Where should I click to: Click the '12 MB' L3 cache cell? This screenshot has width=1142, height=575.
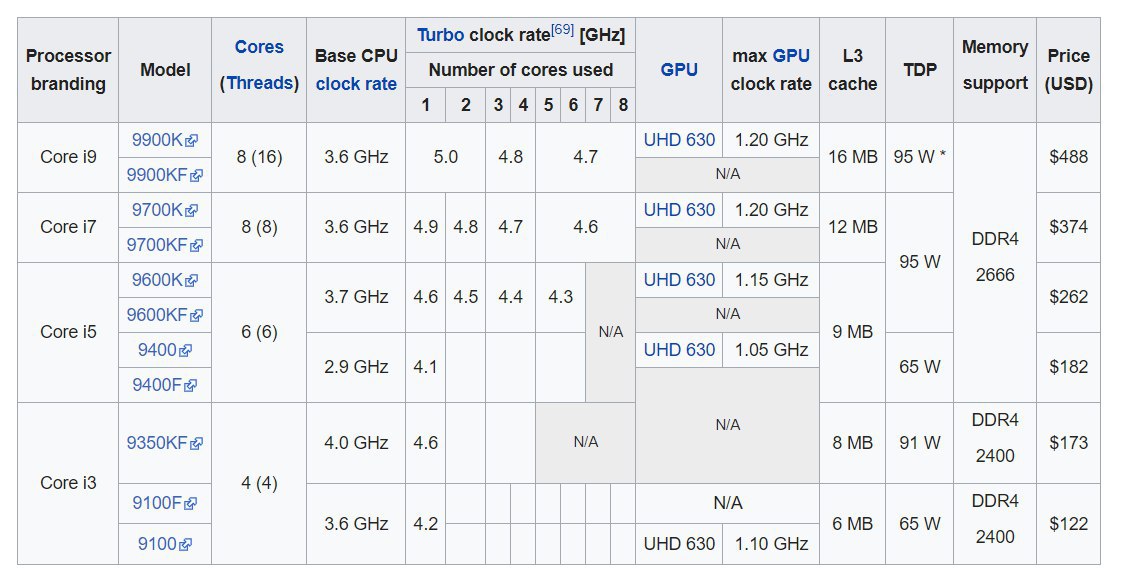852,227
